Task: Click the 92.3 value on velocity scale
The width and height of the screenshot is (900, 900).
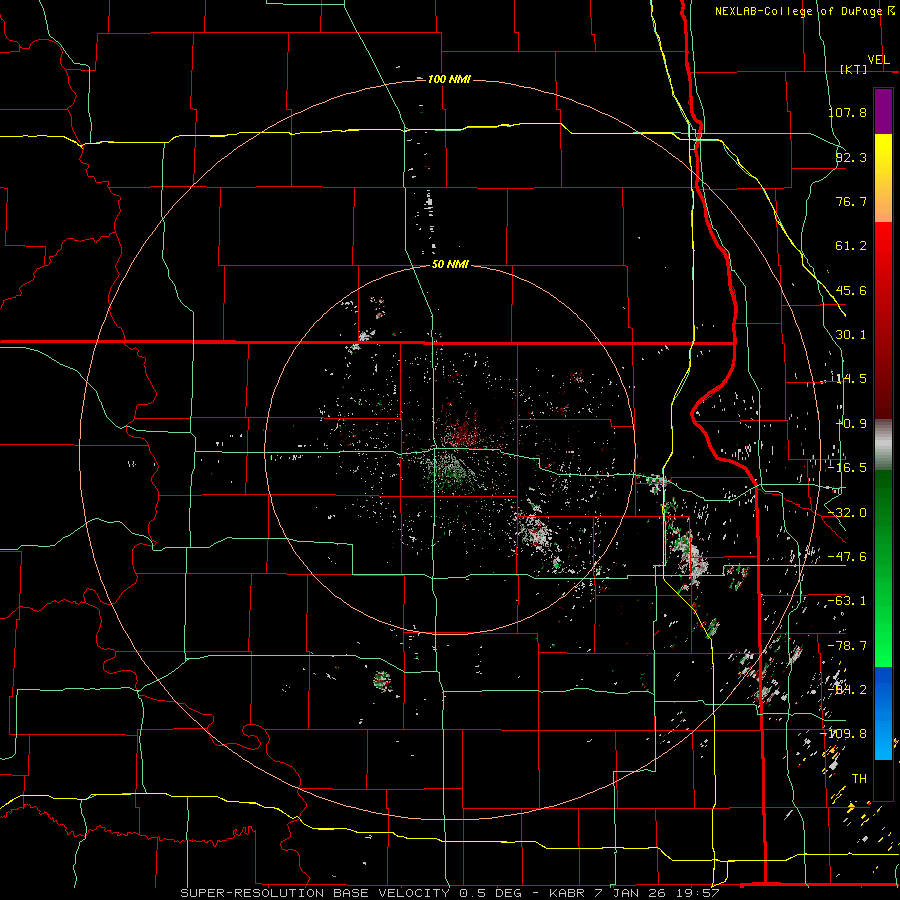Action: click(851, 157)
